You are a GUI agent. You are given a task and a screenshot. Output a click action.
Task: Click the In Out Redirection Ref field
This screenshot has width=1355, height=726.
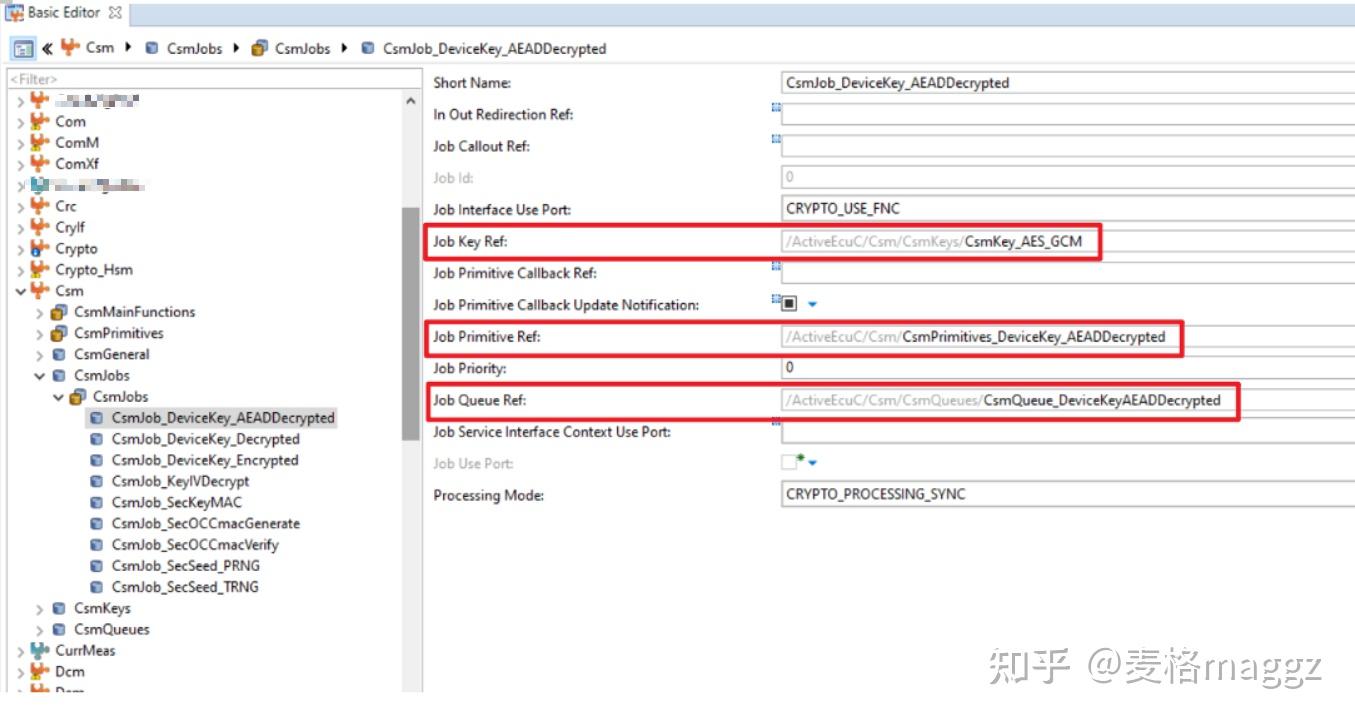click(x=1068, y=114)
